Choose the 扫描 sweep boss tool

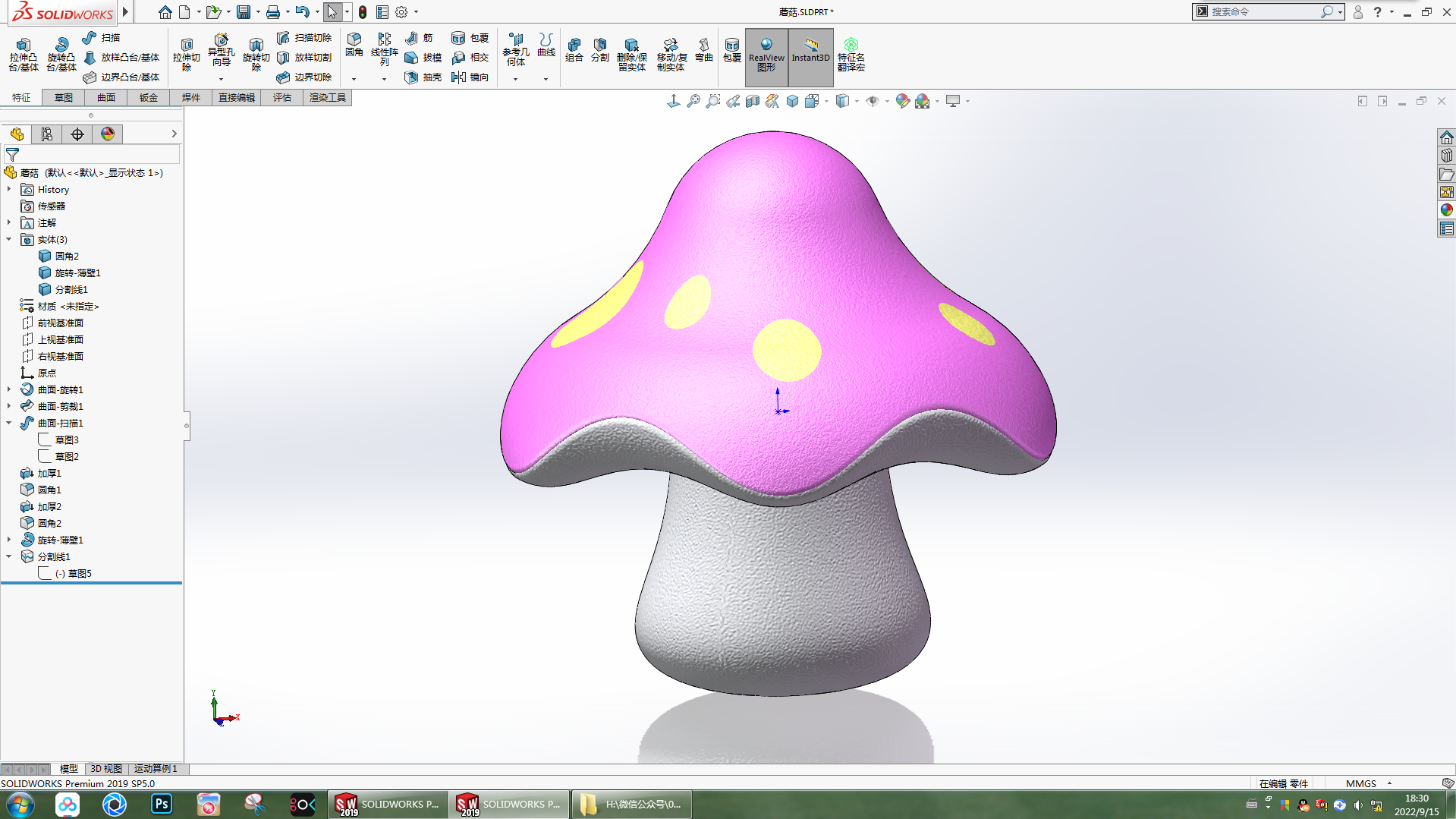tap(102, 37)
